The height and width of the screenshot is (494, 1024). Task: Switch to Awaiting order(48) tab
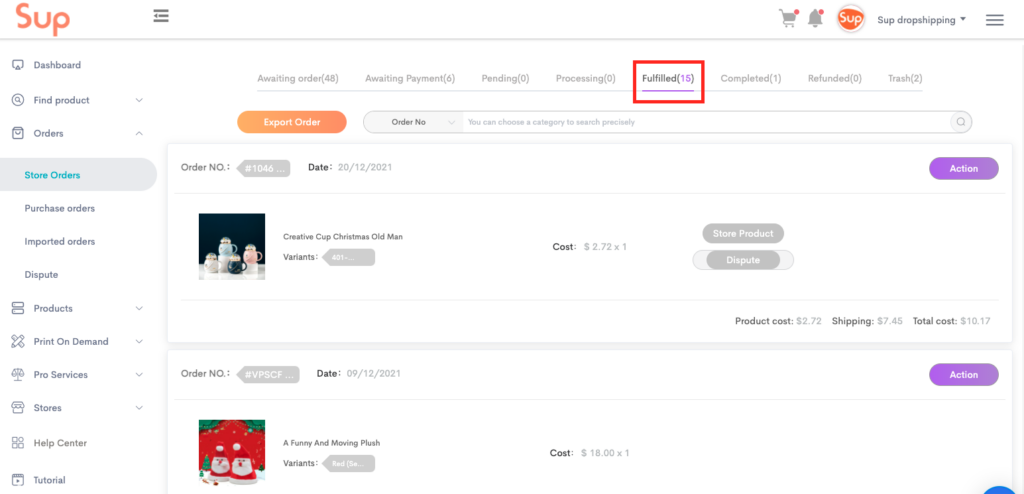point(298,78)
